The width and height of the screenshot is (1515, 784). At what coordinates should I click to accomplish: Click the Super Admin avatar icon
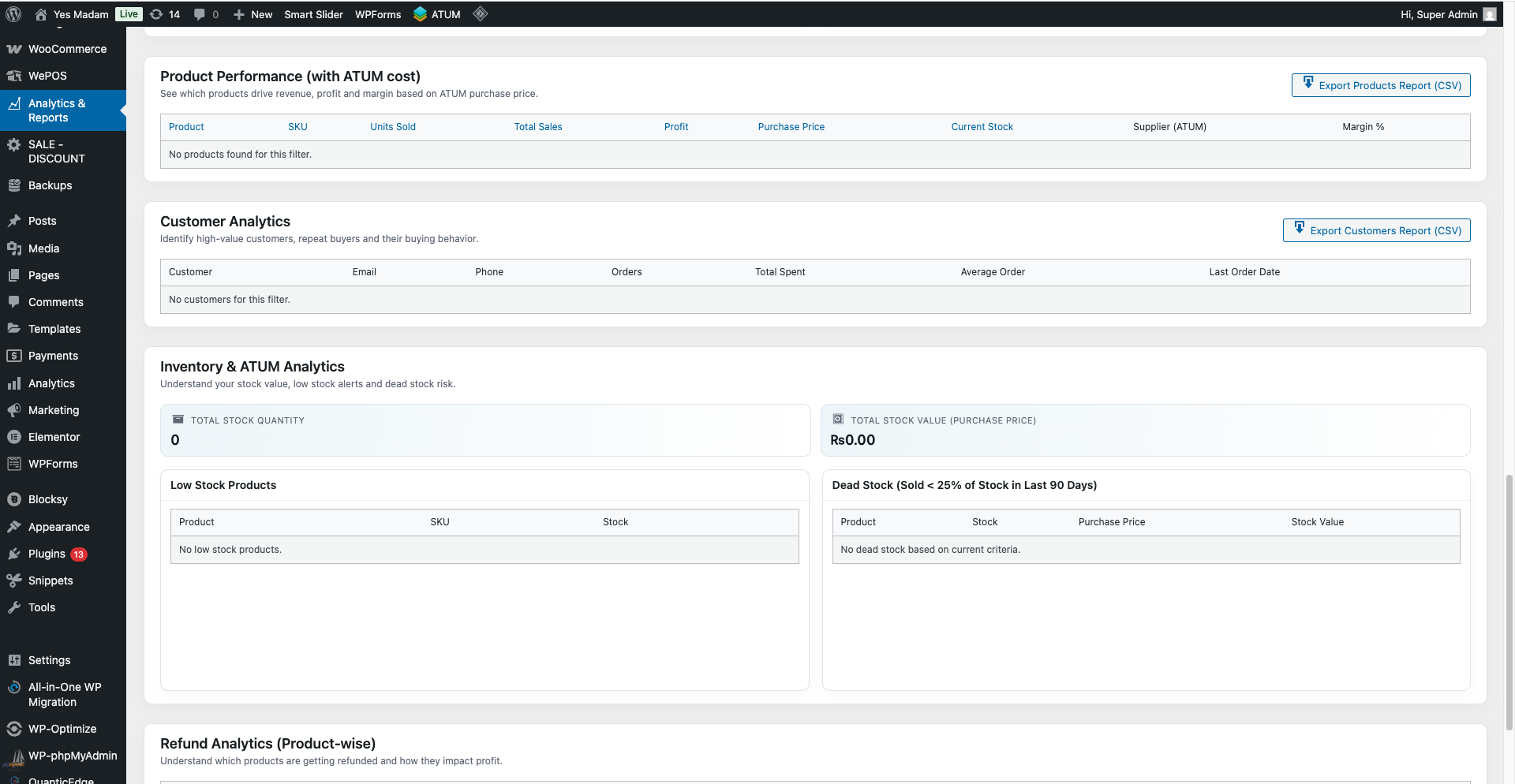(x=1490, y=14)
